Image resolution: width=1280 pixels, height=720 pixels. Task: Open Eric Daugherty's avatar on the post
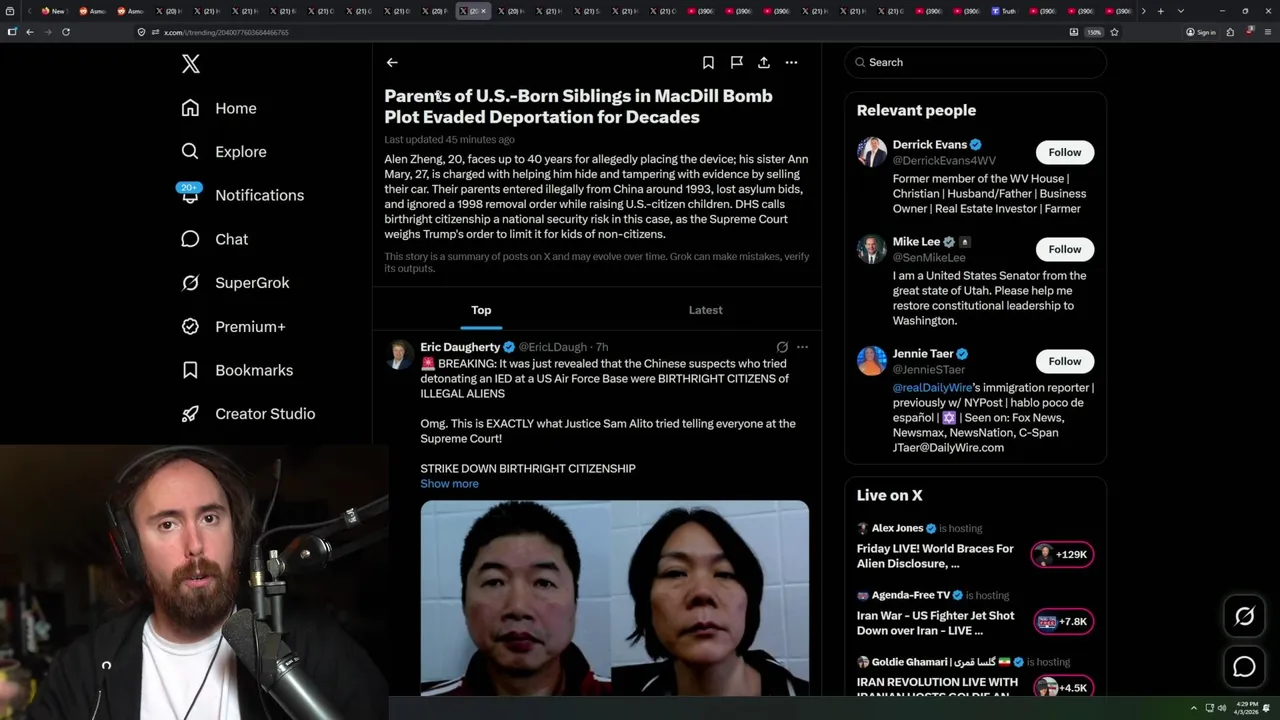[400, 355]
